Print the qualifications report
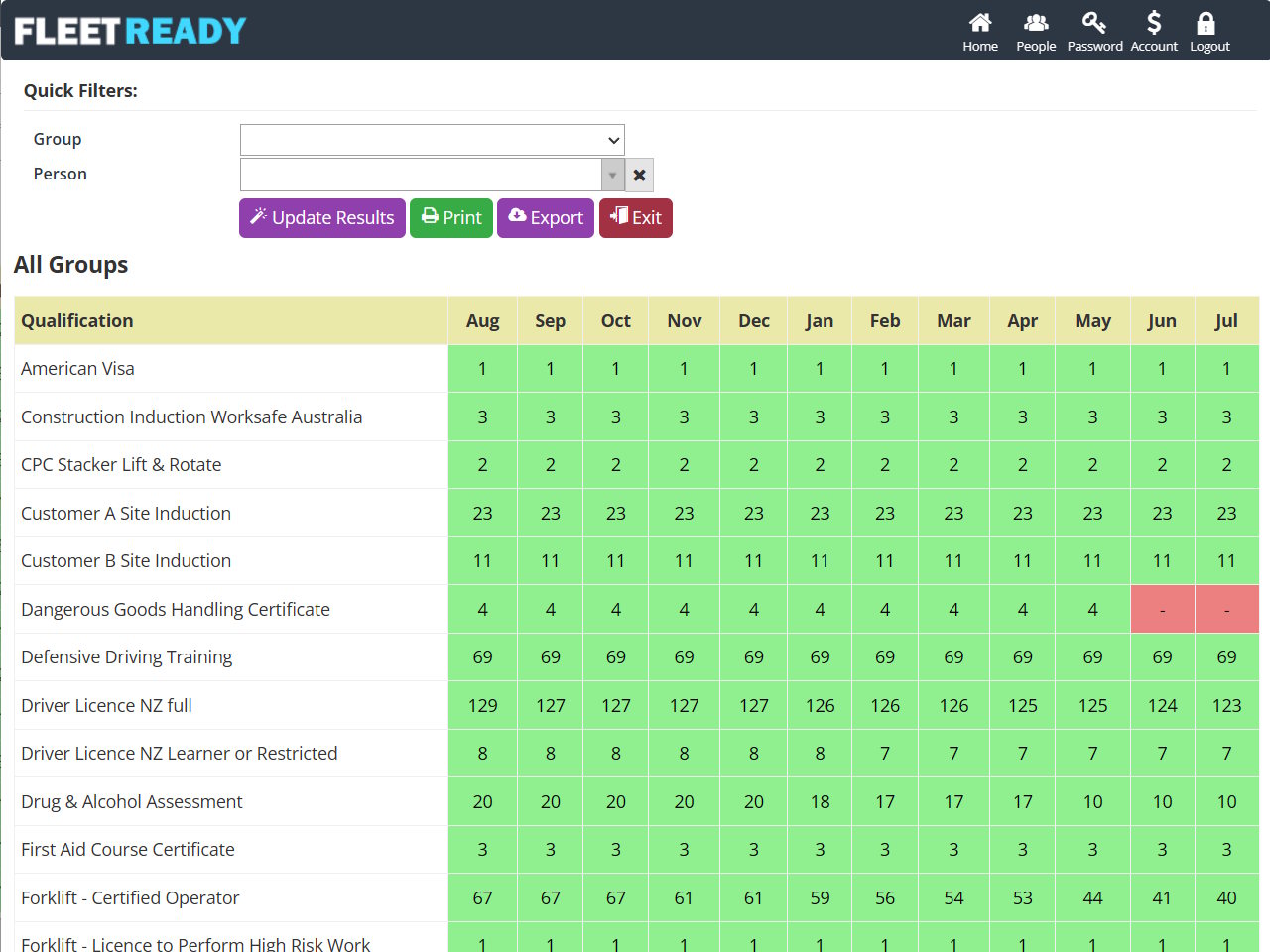The width and height of the screenshot is (1270, 952). coord(451,218)
